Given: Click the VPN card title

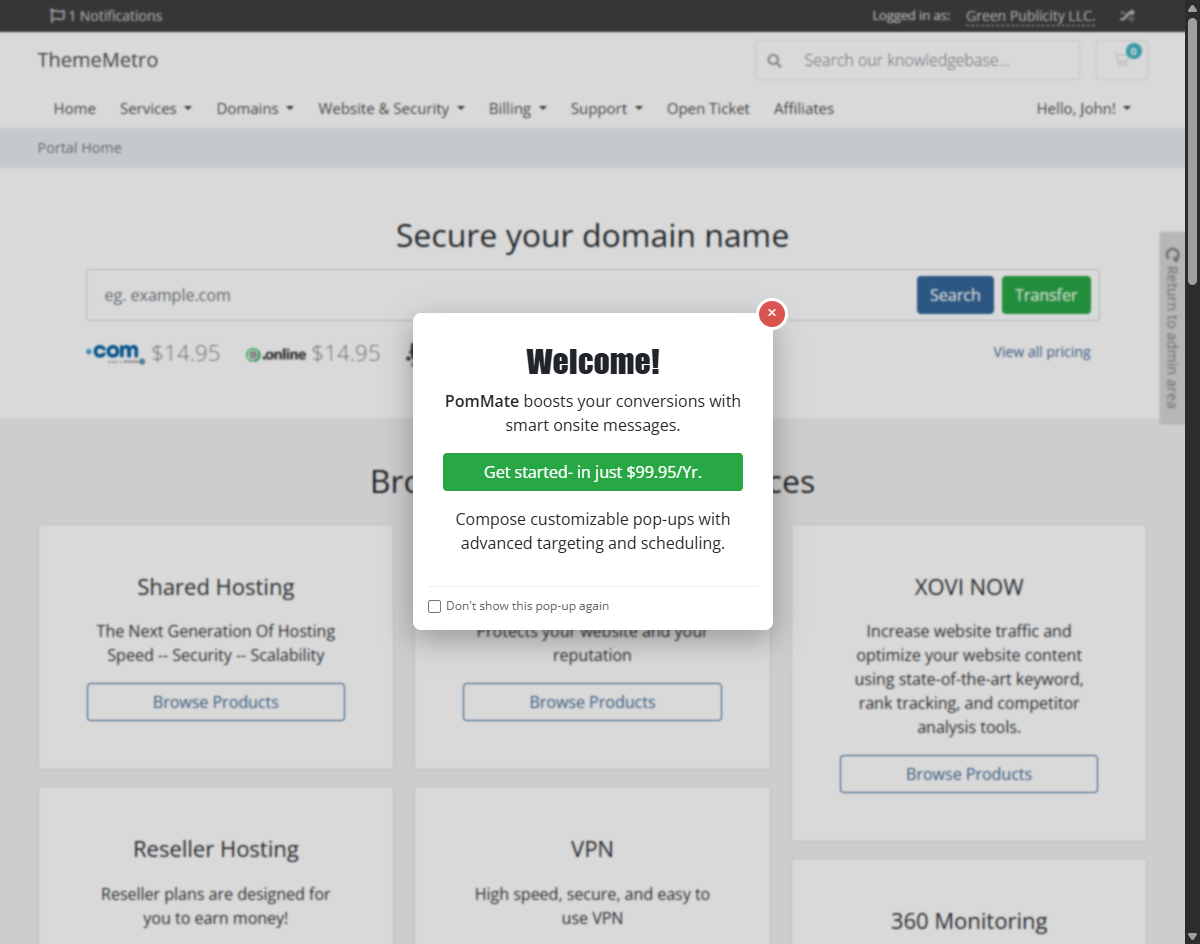Looking at the screenshot, I should pyautogui.click(x=592, y=849).
